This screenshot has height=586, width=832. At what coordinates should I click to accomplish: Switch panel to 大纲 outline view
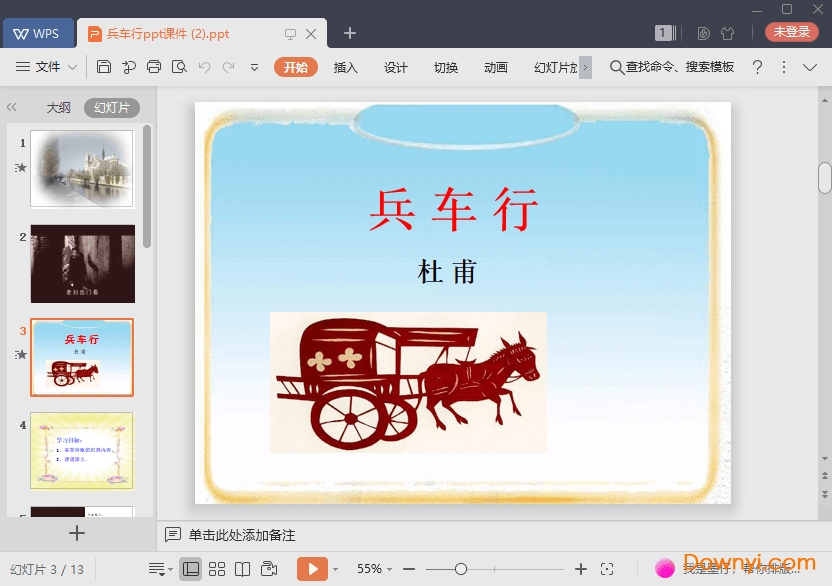coord(58,108)
